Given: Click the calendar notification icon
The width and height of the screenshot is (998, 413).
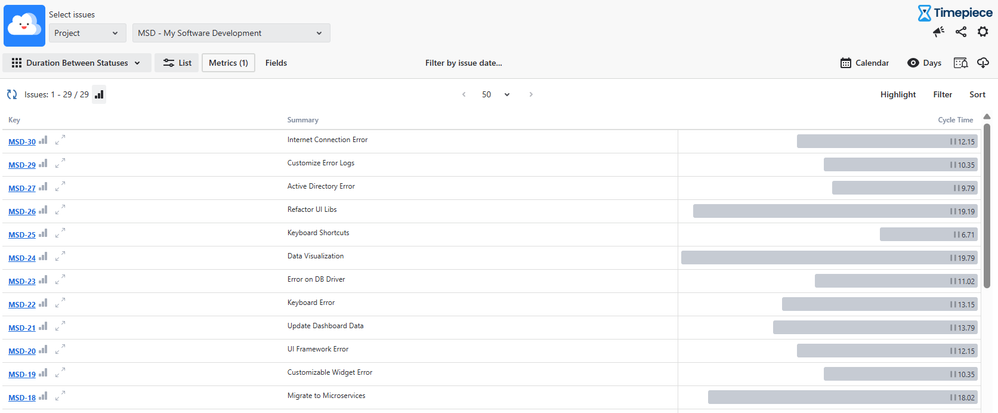Looking at the screenshot, I should 961,62.
